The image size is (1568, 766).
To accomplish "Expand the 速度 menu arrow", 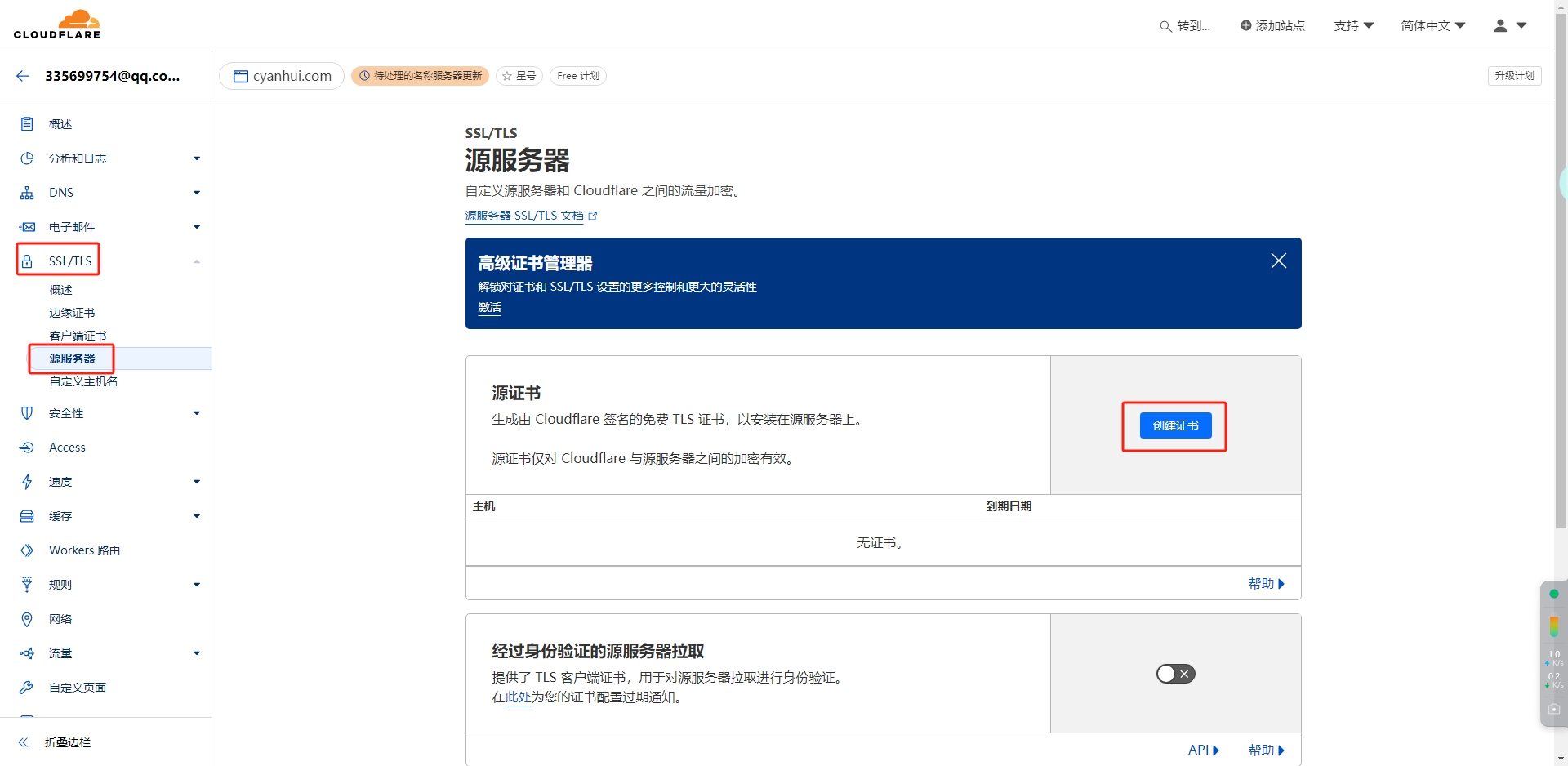I will coord(197,482).
